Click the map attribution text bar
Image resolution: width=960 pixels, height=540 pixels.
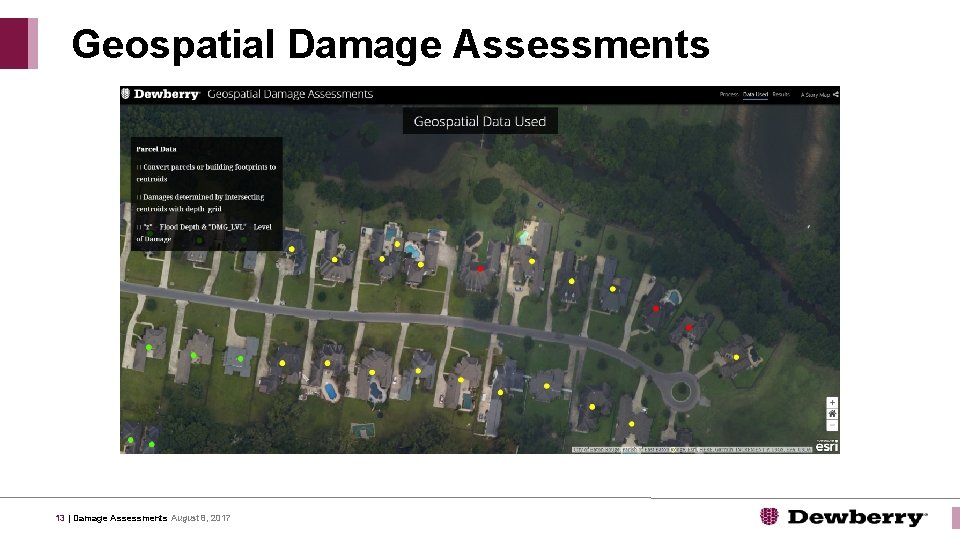tap(692, 449)
